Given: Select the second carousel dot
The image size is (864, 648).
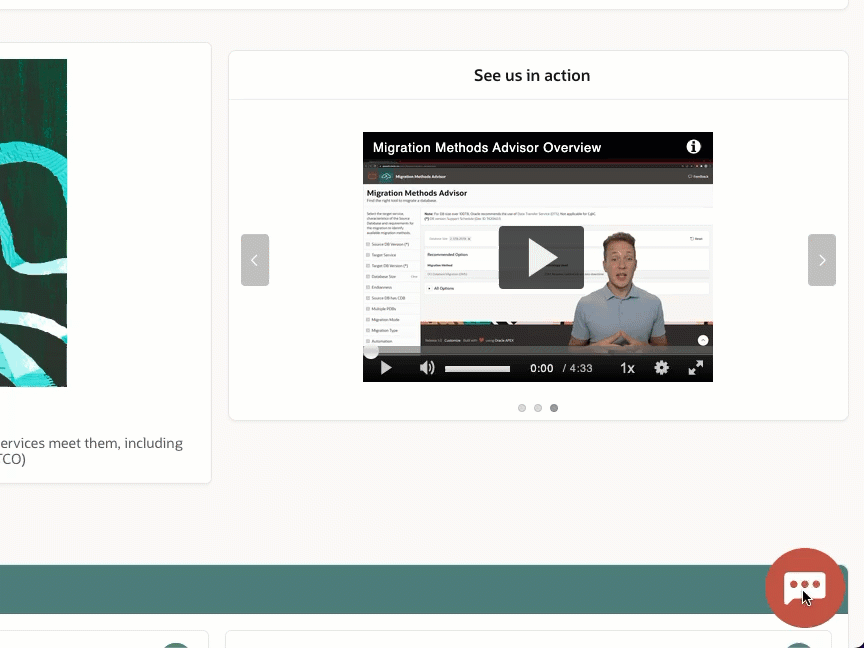Looking at the screenshot, I should coord(538,408).
